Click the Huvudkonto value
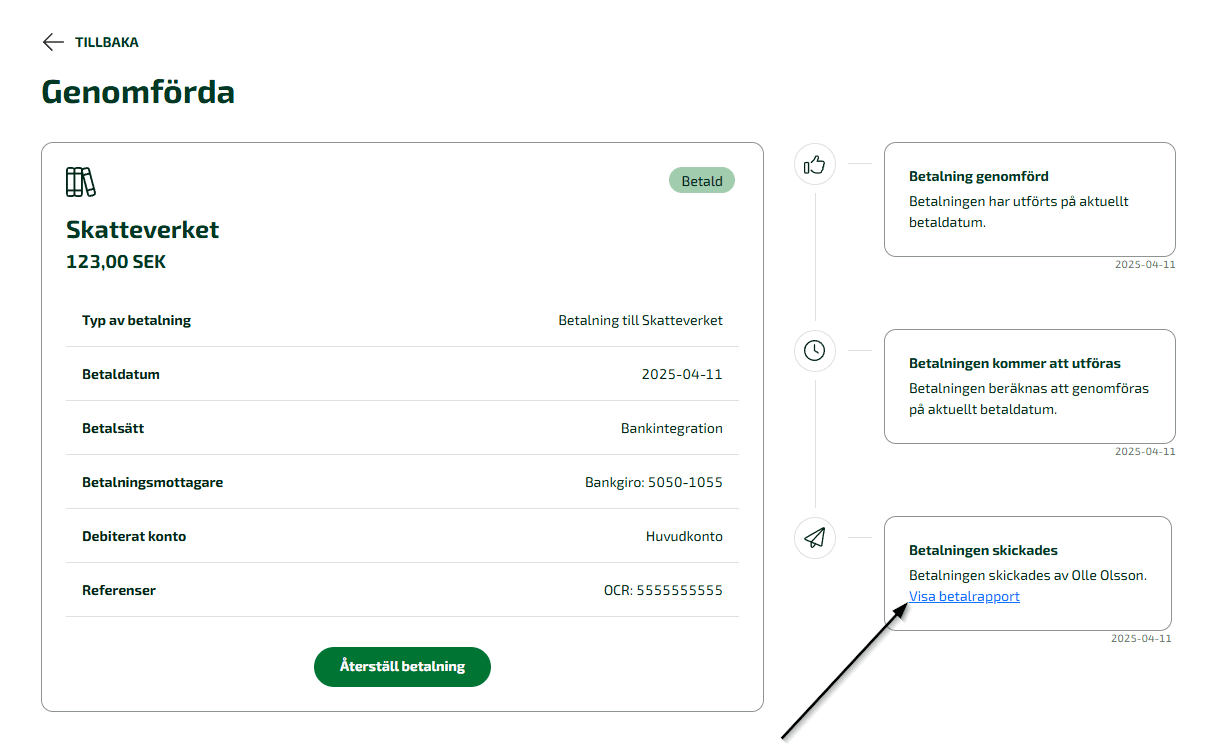This screenshot has height=755, width=1208. (684, 537)
